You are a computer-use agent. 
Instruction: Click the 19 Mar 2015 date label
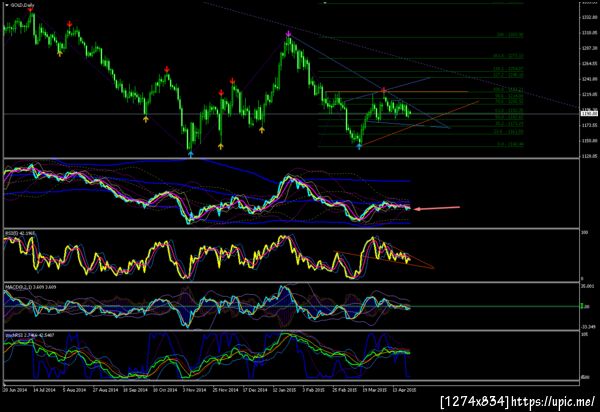[x=375, y=390]
